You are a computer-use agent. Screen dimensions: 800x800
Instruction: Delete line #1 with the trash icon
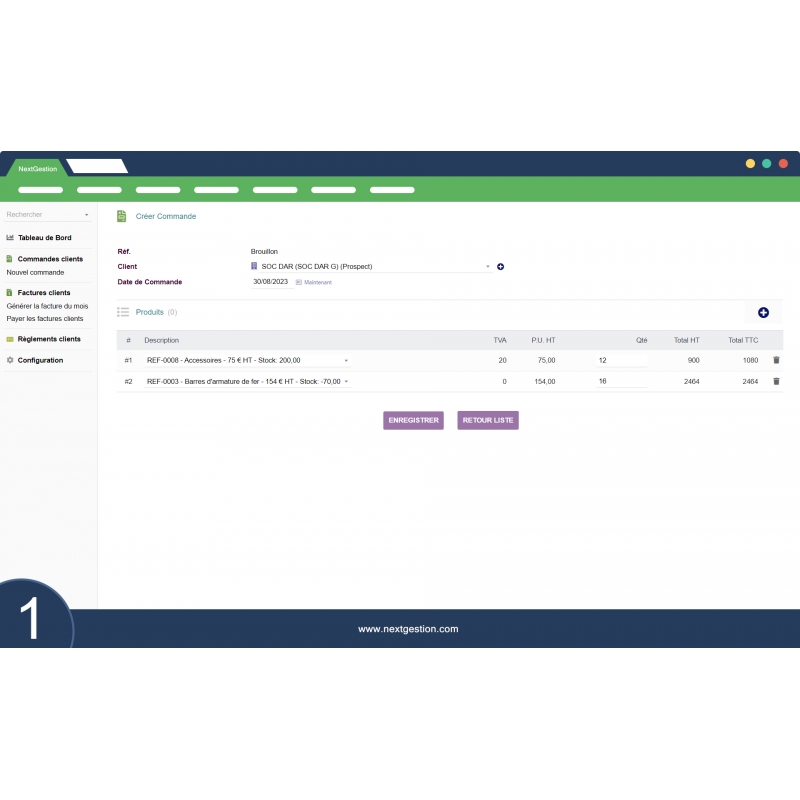coord(775,360)
